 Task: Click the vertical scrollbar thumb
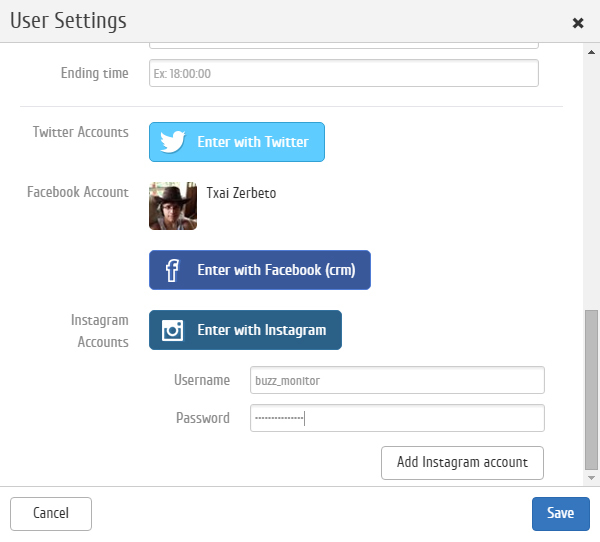tap(591, 388)
